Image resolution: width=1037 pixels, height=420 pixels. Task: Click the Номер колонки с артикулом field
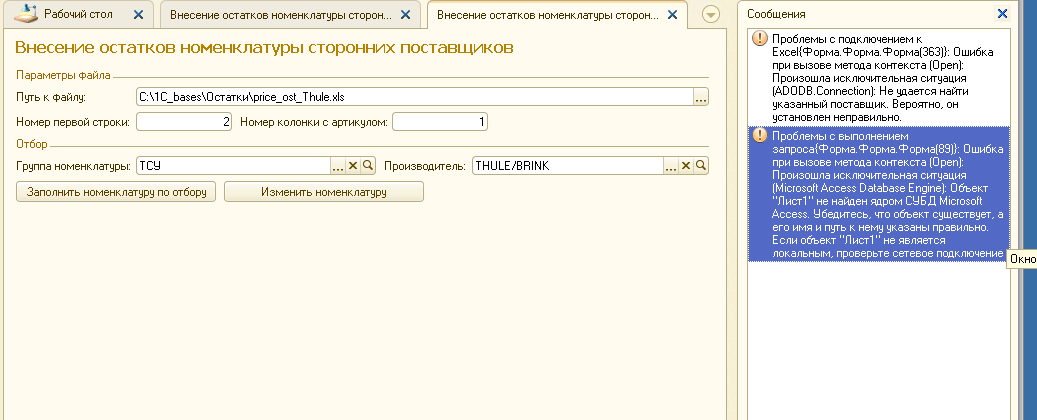click(x=440, y=122)
